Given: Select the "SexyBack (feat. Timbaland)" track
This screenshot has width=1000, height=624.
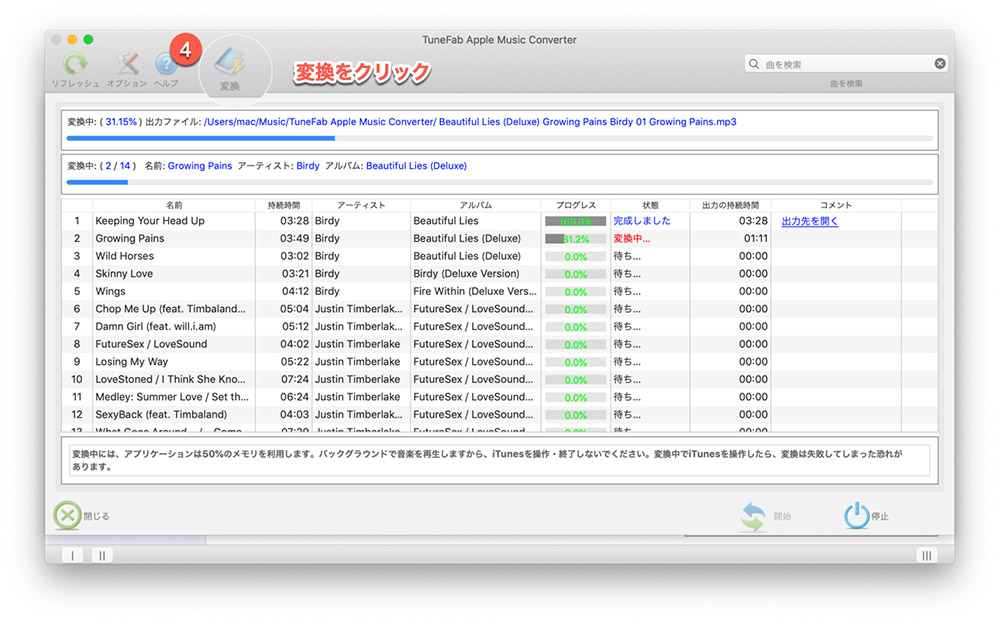Looking at the screenshot, I should pos(161,414).
